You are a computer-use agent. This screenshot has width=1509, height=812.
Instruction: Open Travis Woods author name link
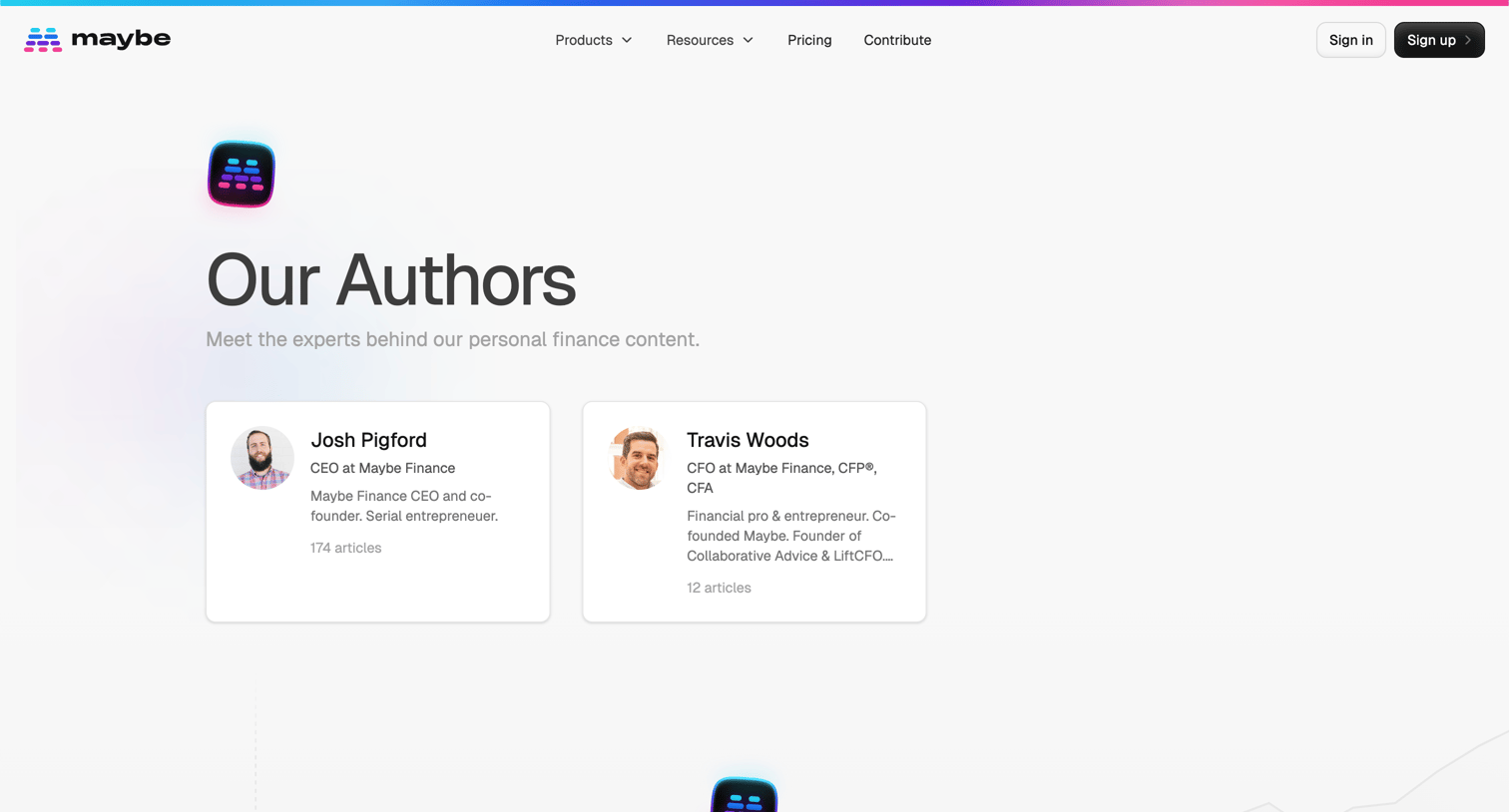point(748,440)
